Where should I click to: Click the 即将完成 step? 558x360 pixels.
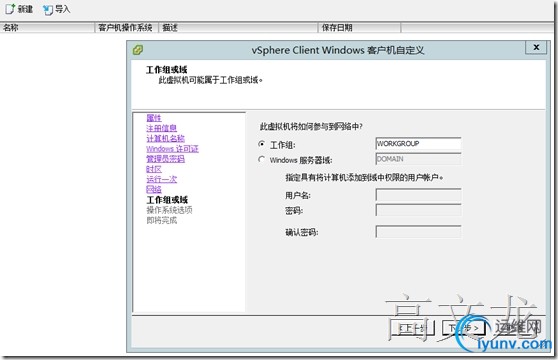coord(162,220)
